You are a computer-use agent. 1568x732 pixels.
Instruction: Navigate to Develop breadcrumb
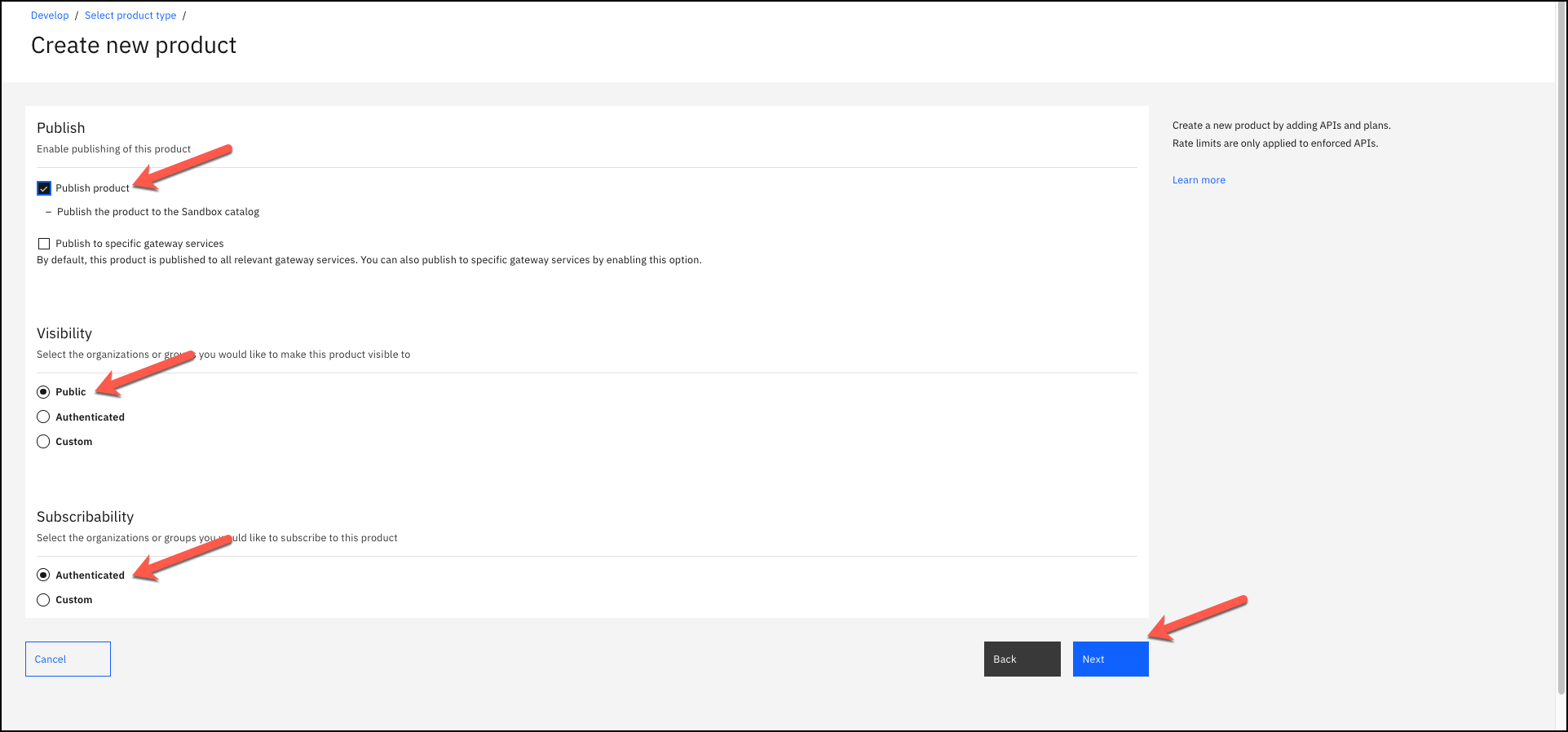pyautogui.click(x=50, y=15)
